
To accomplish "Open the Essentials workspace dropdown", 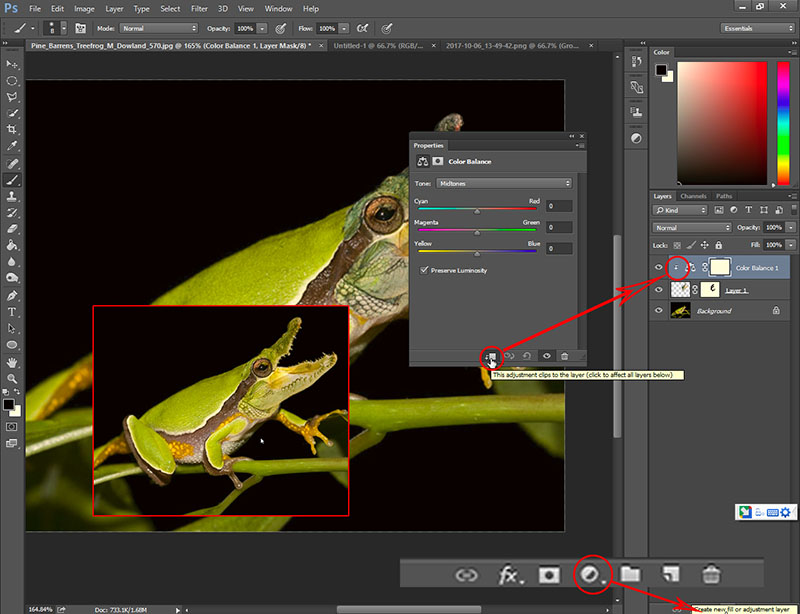I will (x=757, y=28).
